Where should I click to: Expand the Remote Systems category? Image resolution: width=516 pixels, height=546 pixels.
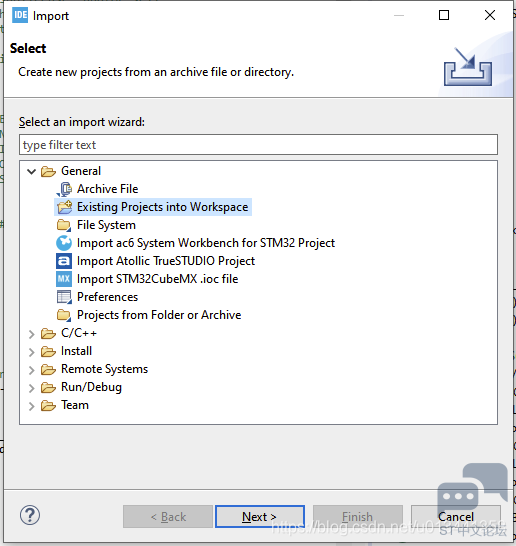coord(31,369)
